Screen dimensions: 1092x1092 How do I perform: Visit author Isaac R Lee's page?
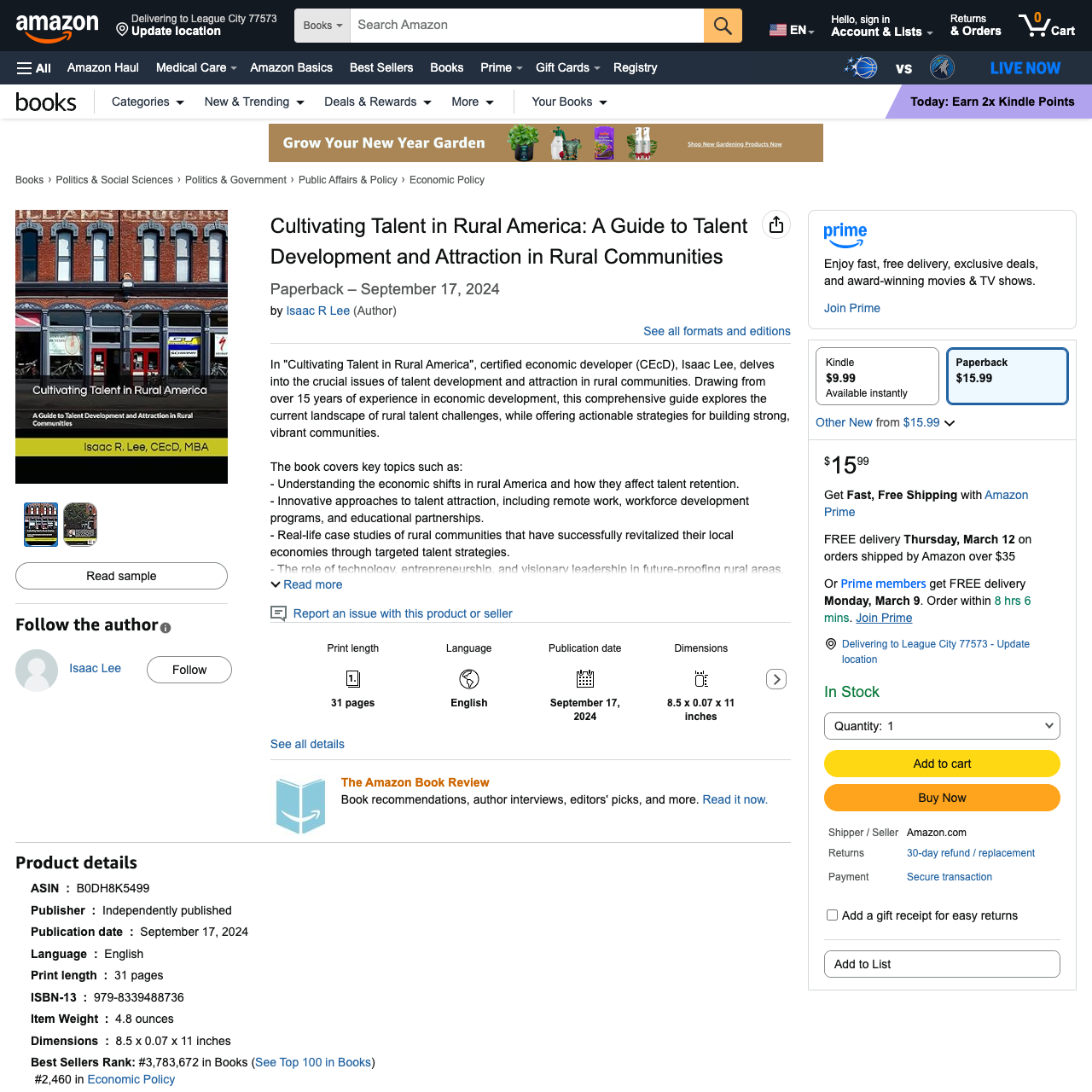[317, 311]
